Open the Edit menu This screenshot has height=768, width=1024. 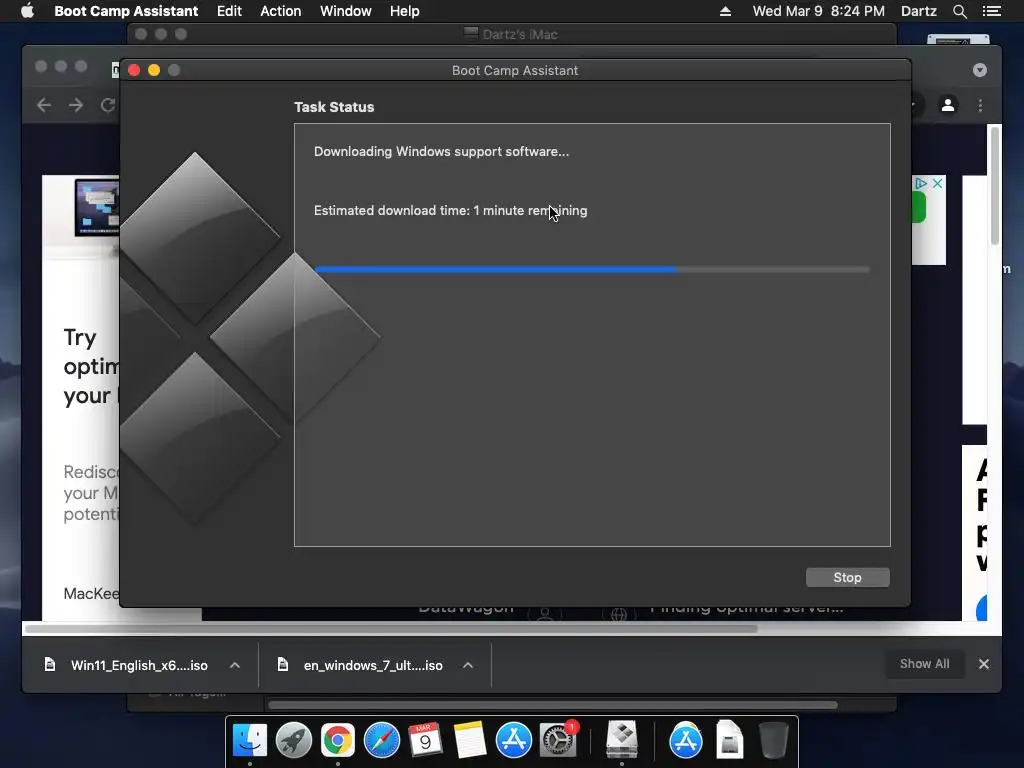coord(229,11)
